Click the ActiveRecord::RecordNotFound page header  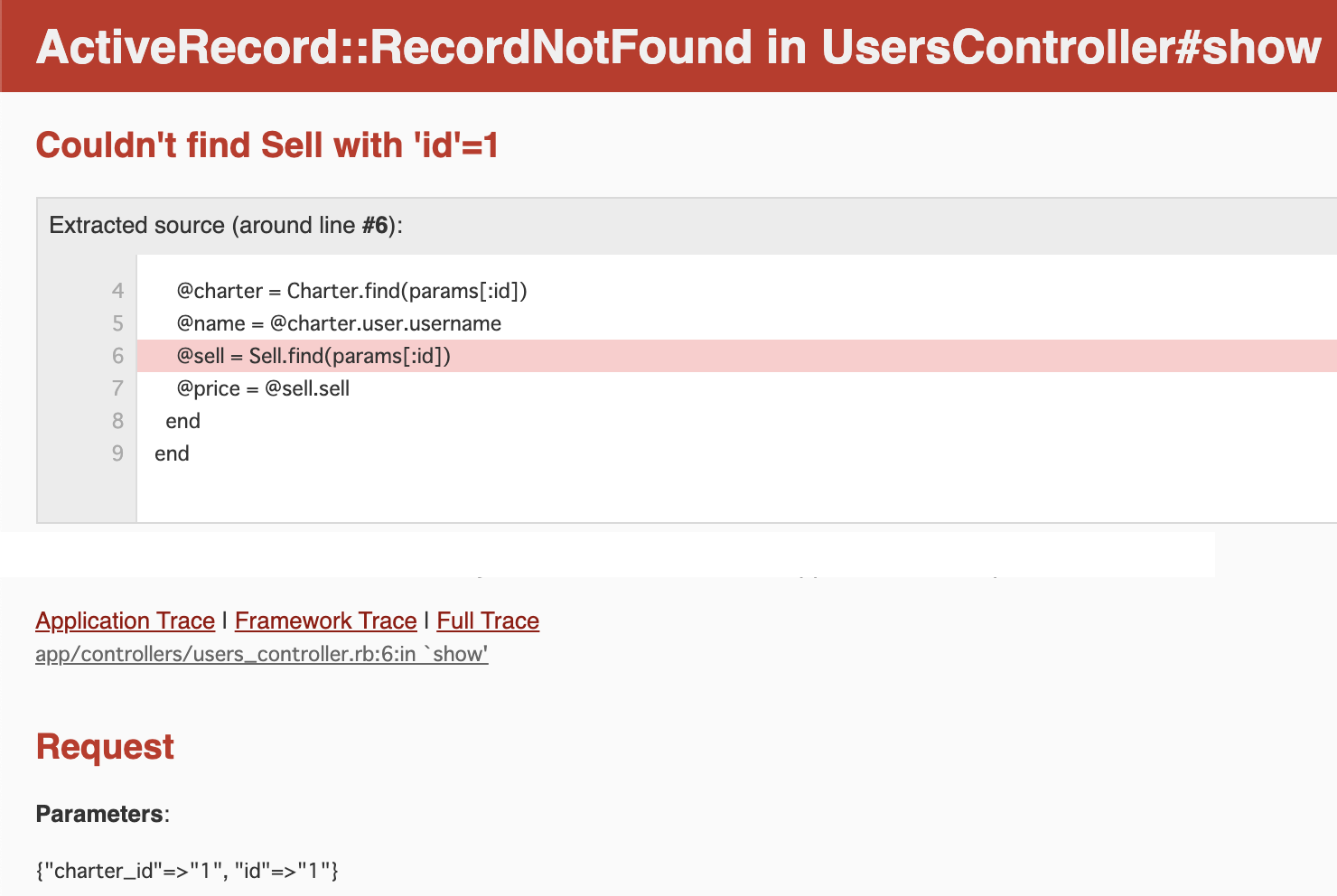[x=678, y=47]
